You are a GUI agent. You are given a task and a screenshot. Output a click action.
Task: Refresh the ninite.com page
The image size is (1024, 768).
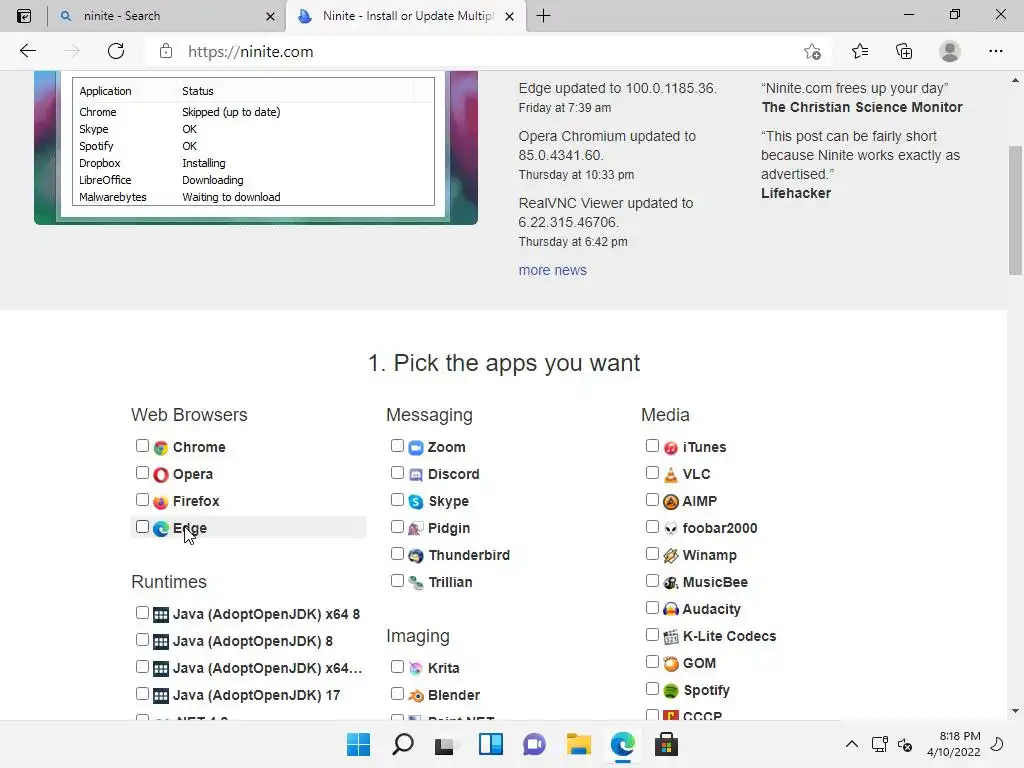point(116,51)
